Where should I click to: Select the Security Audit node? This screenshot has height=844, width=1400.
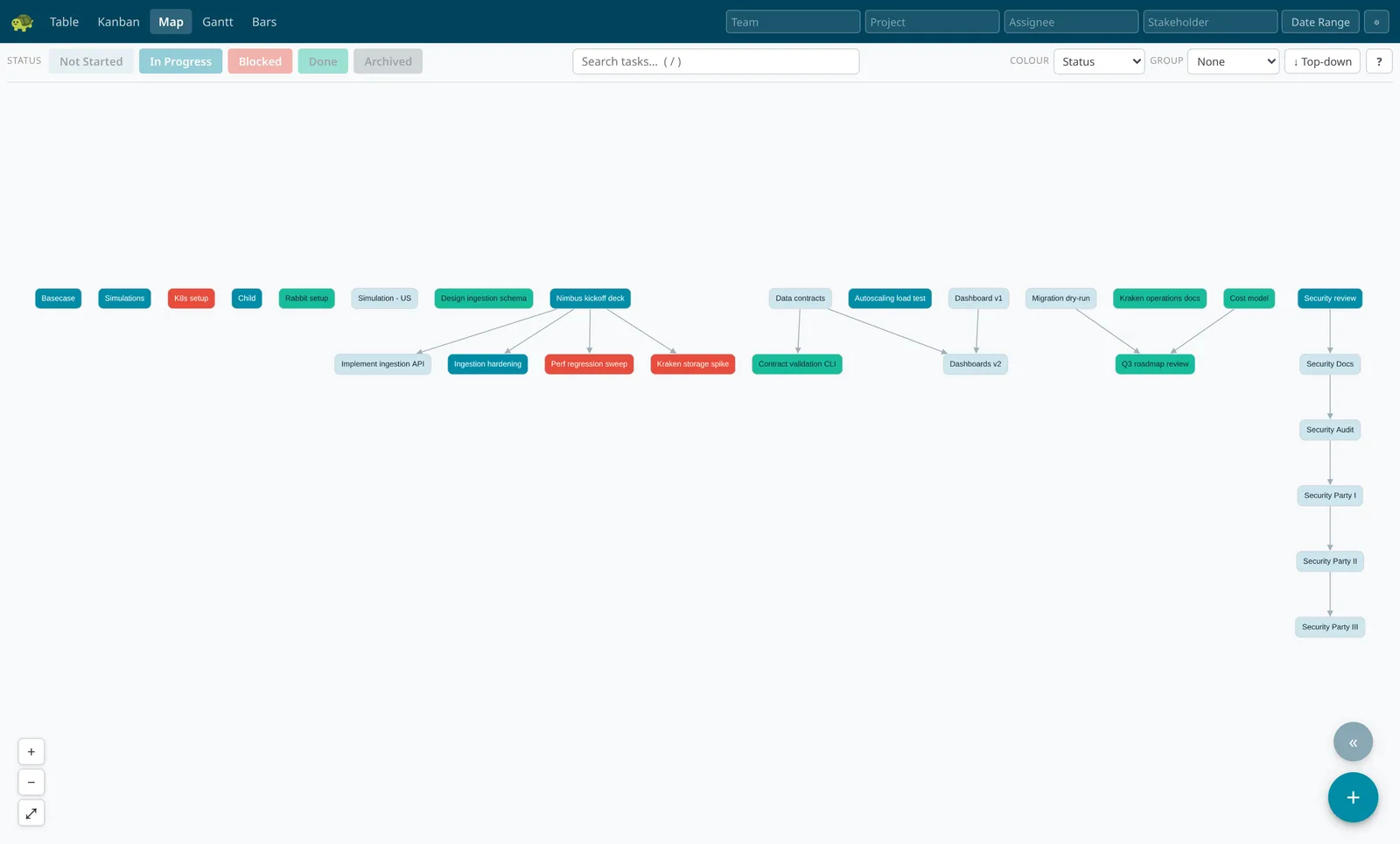point(1330,430)
